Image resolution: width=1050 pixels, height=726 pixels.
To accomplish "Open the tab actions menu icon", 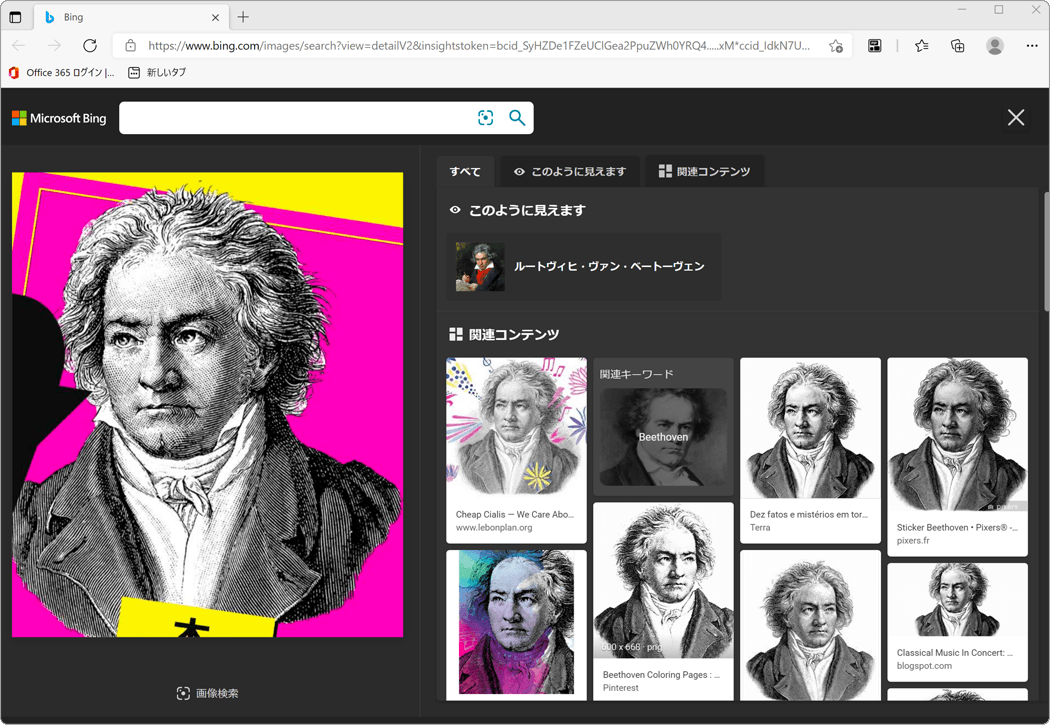I will pos(15,17).
